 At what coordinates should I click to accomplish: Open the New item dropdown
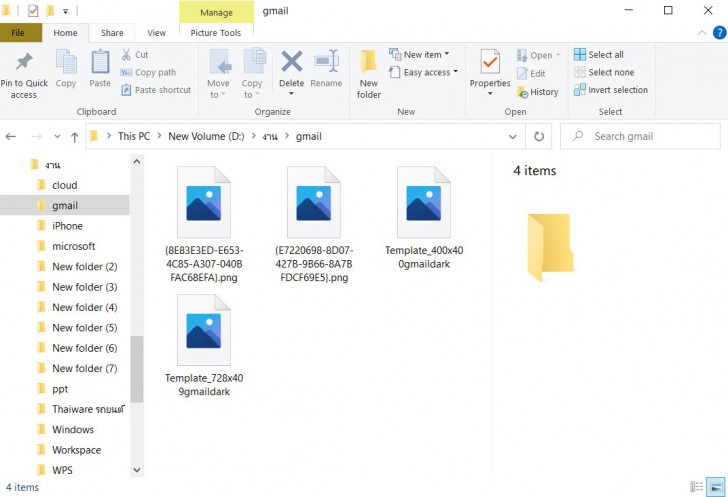tap(419, 55)
